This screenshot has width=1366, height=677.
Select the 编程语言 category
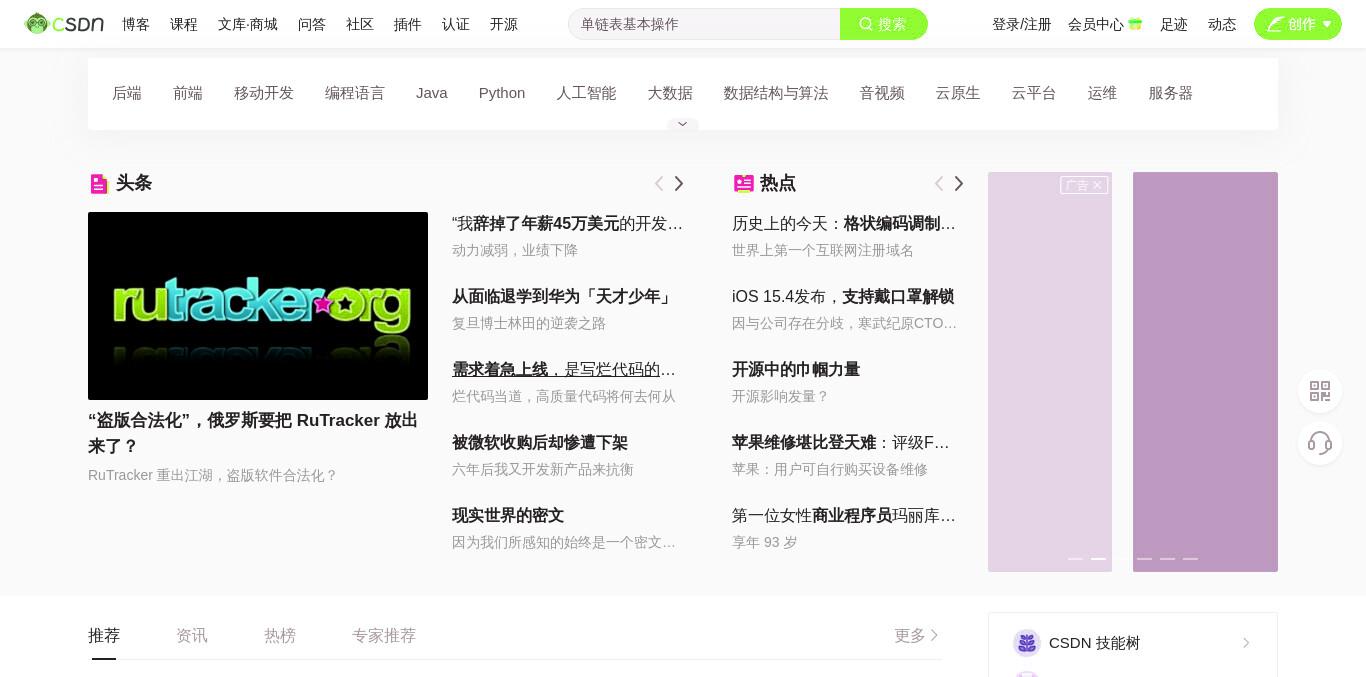355,93
